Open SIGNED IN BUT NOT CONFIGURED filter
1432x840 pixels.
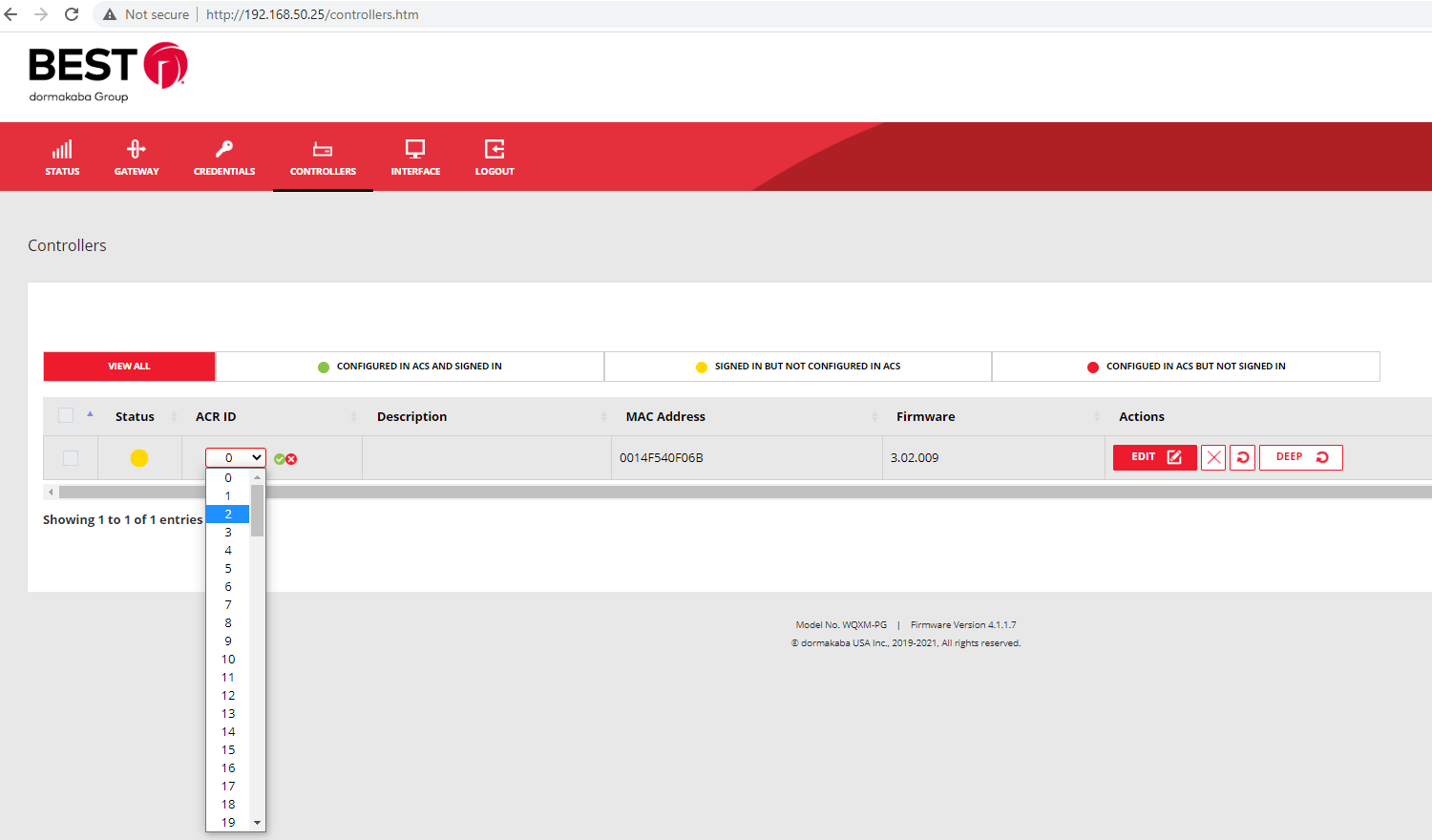[798, 366]
